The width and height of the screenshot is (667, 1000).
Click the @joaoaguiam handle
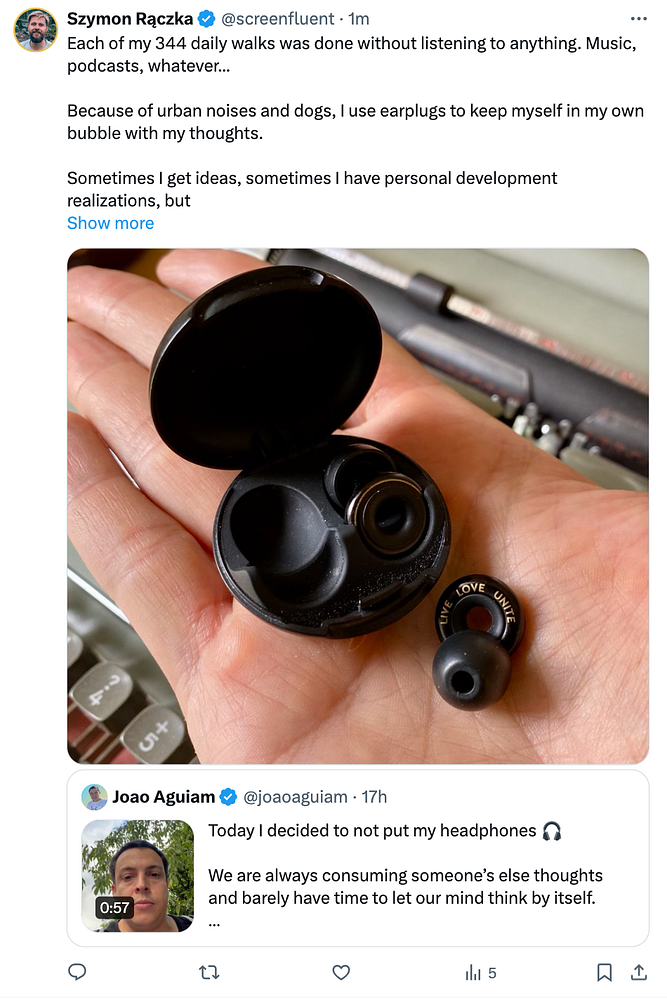(295, 797)
